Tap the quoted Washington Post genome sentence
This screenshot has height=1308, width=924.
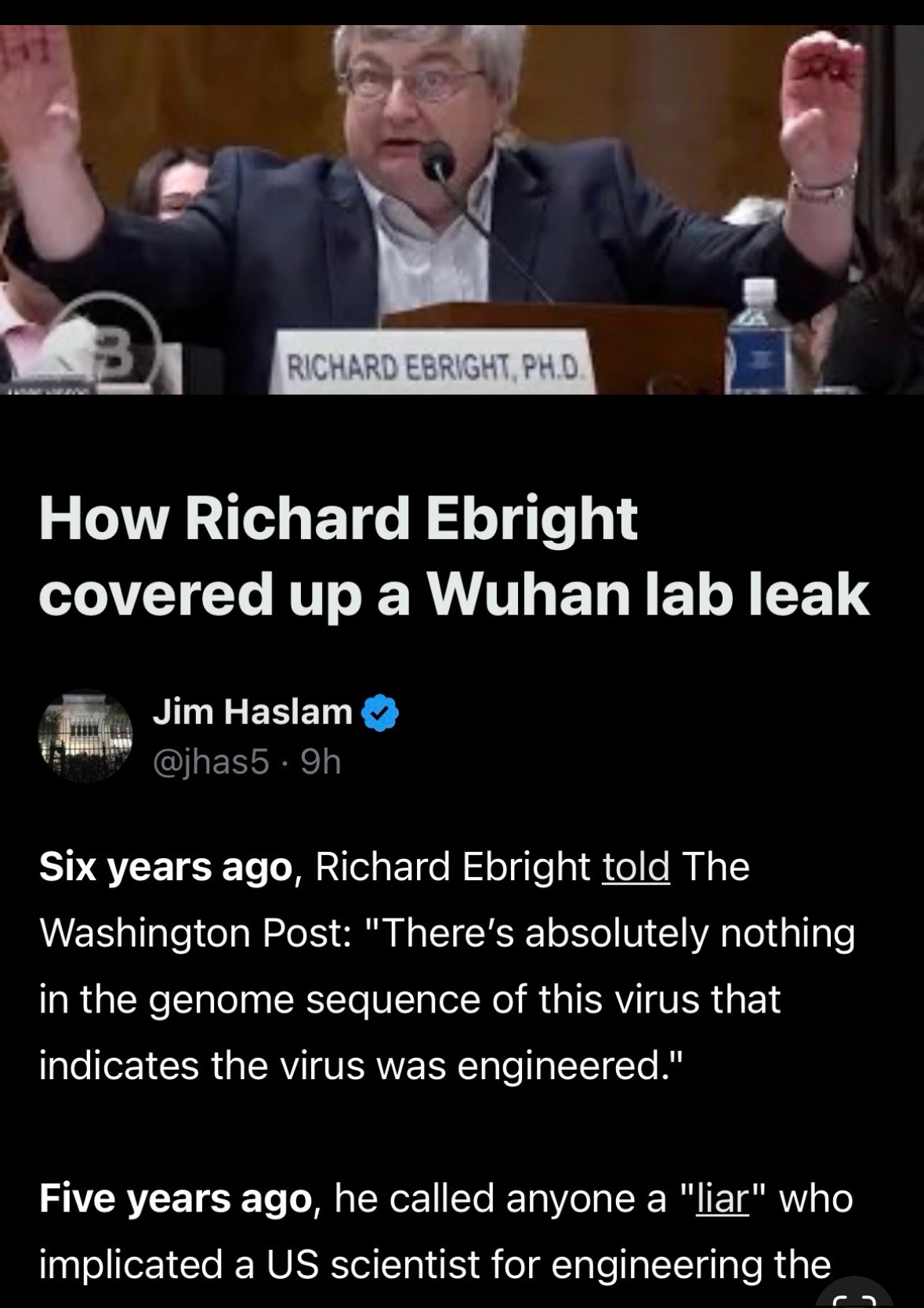447,999
